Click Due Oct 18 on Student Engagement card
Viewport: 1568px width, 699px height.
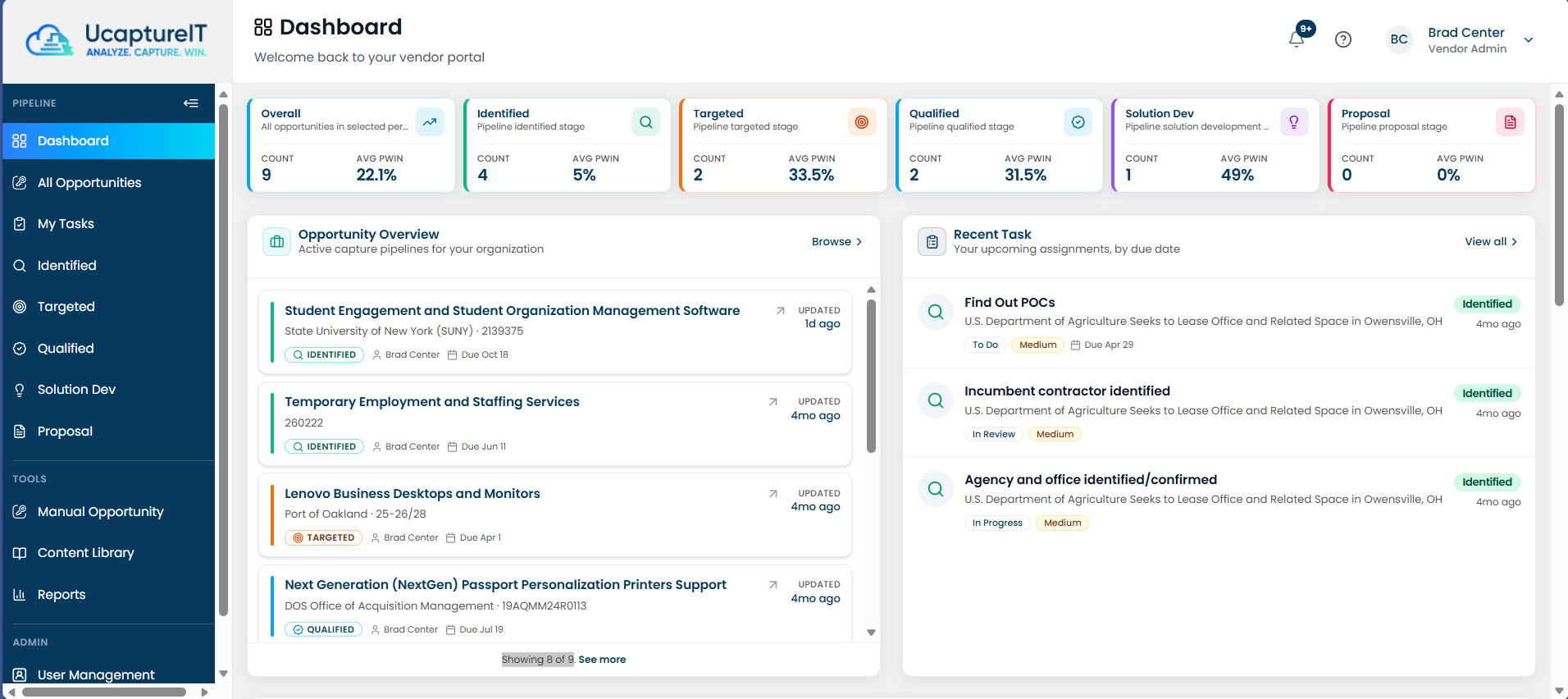click(477, 354)
